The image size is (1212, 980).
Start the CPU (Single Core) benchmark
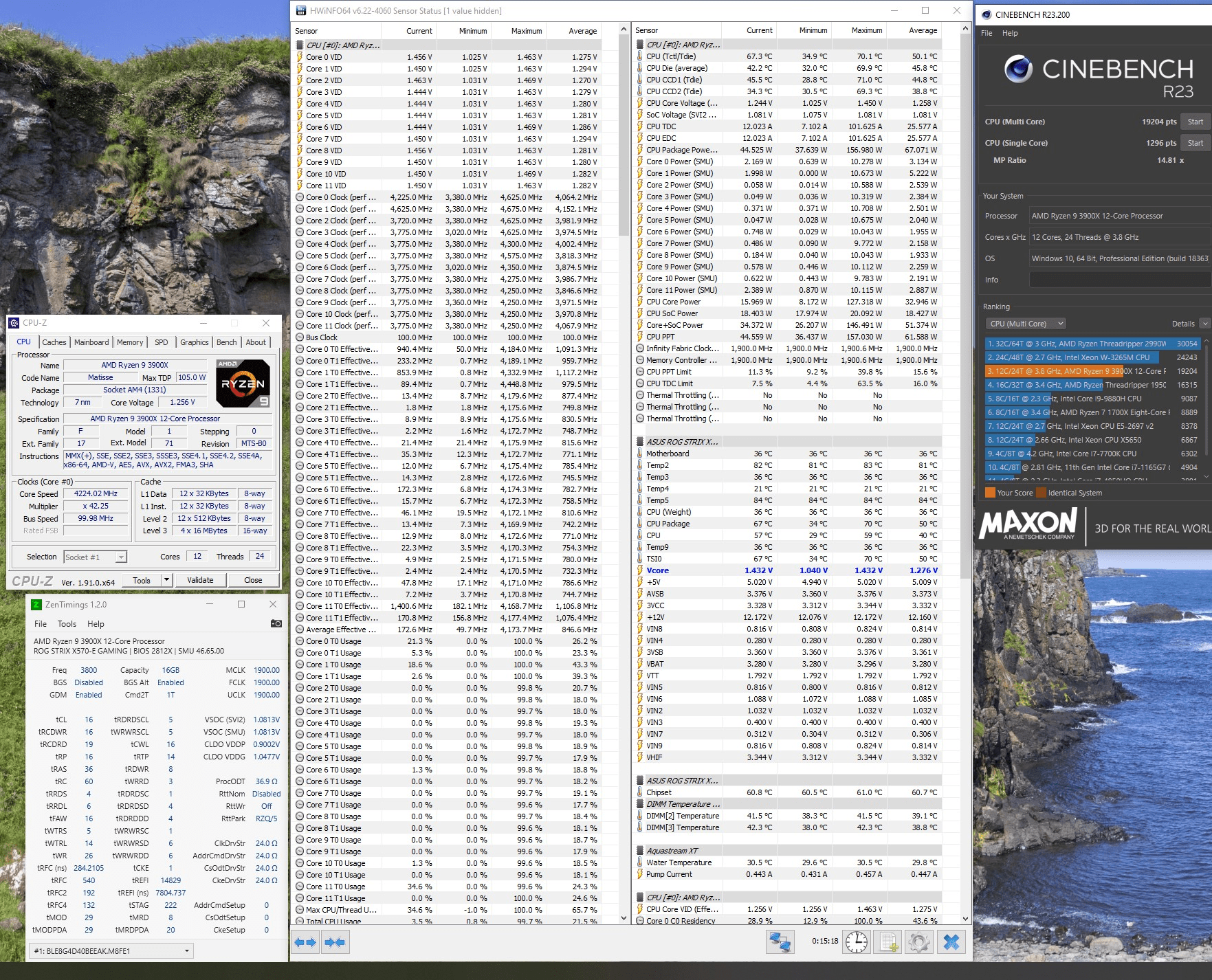tap(1196, 143)
